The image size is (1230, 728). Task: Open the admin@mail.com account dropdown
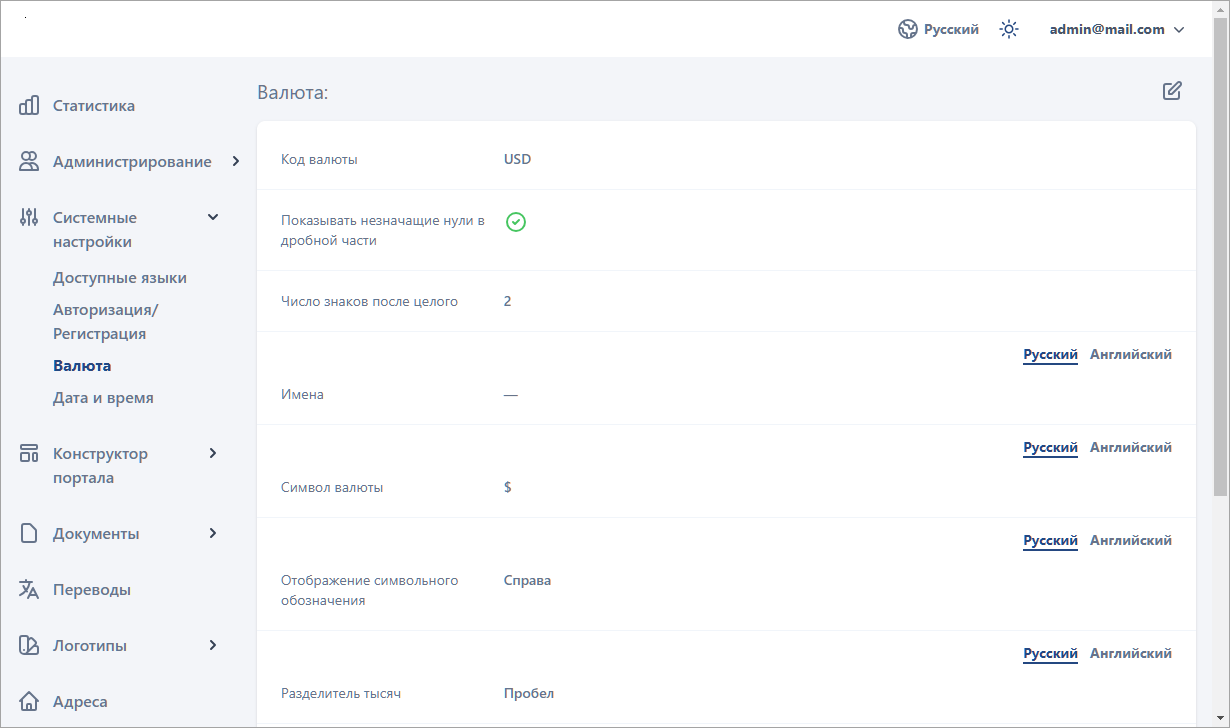point(1116,29)
